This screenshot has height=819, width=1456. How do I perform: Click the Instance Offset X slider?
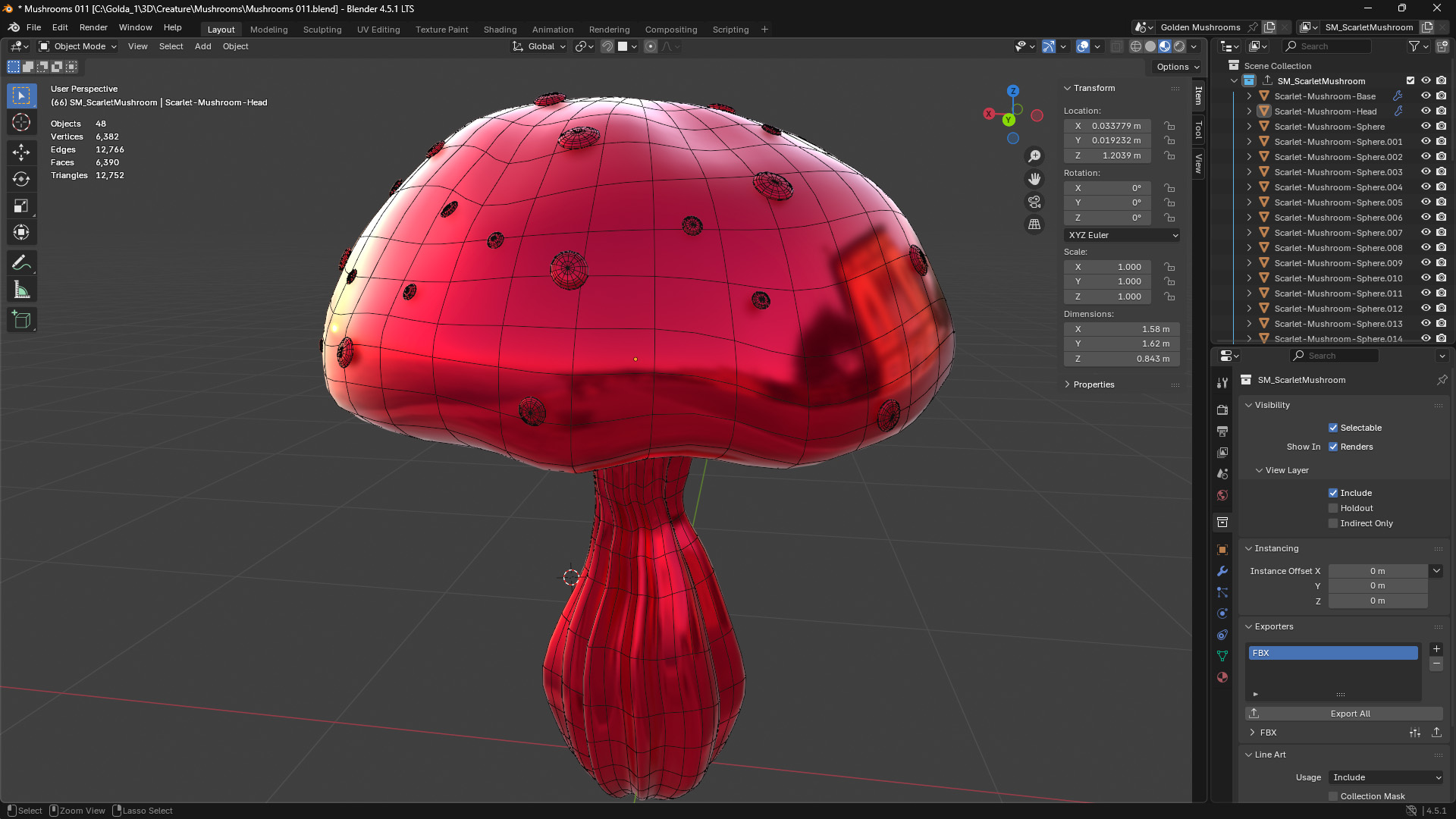point(1378,571)
